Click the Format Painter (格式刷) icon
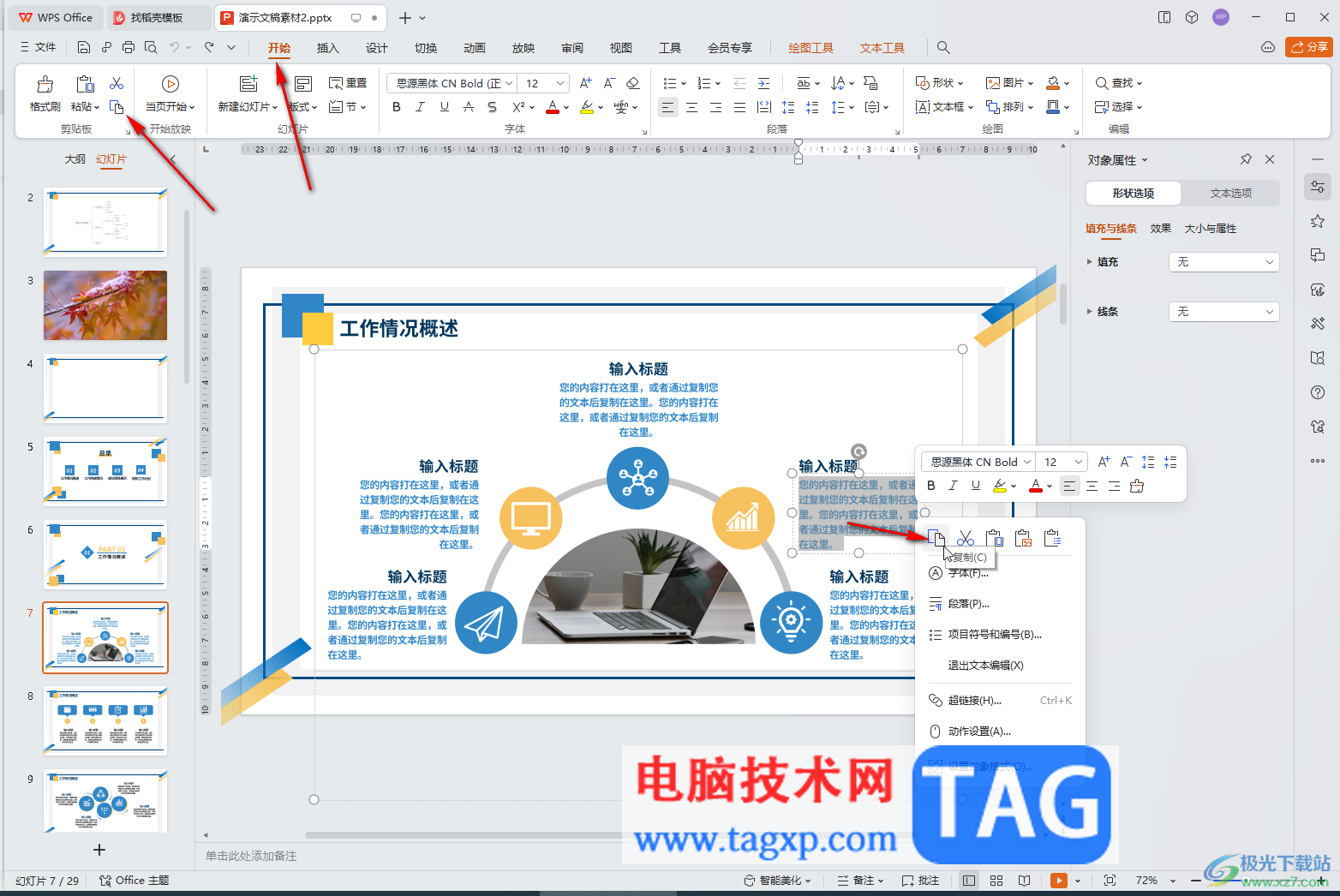Viewport: 1340px width, 896px height. click(45, 84)
